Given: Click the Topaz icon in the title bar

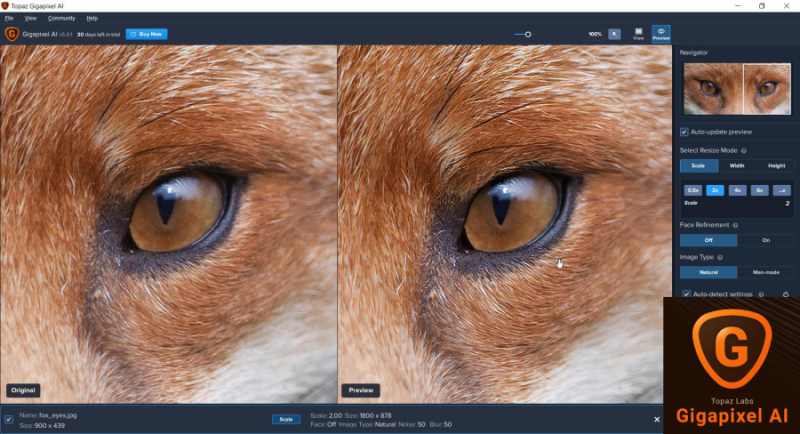Looking at the screenshot, I should click(x=5, y=6).
